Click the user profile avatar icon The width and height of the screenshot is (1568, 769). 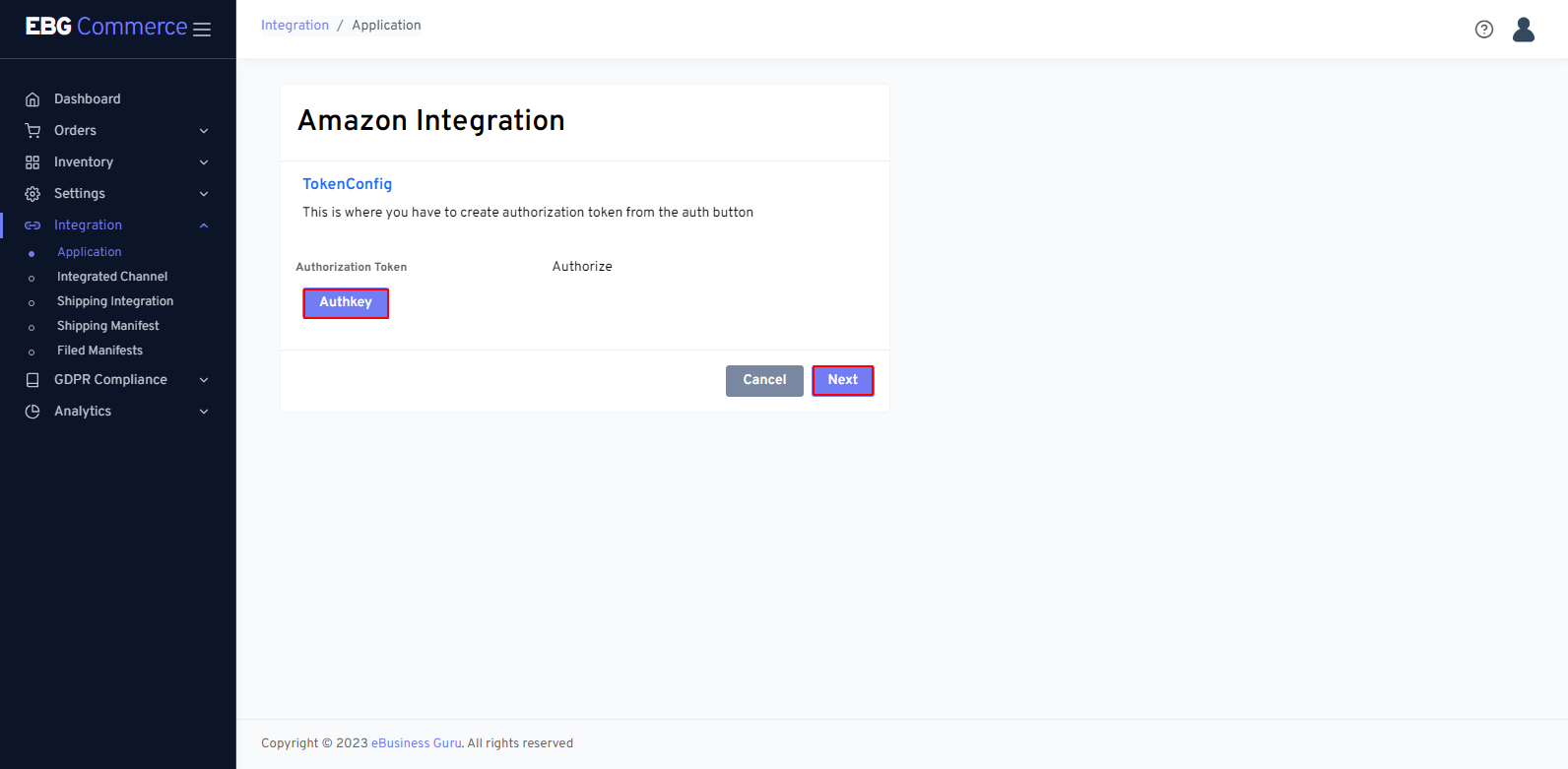1523,30
